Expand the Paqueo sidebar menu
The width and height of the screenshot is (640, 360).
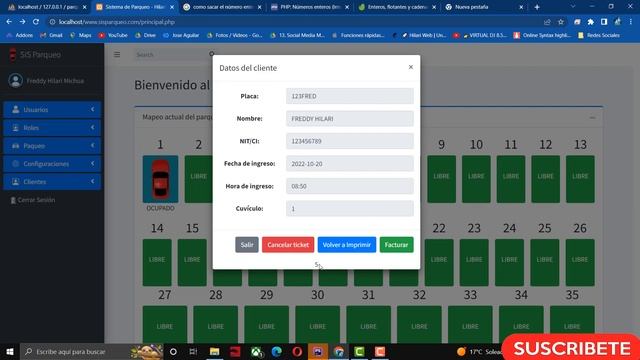pos(52,145)
